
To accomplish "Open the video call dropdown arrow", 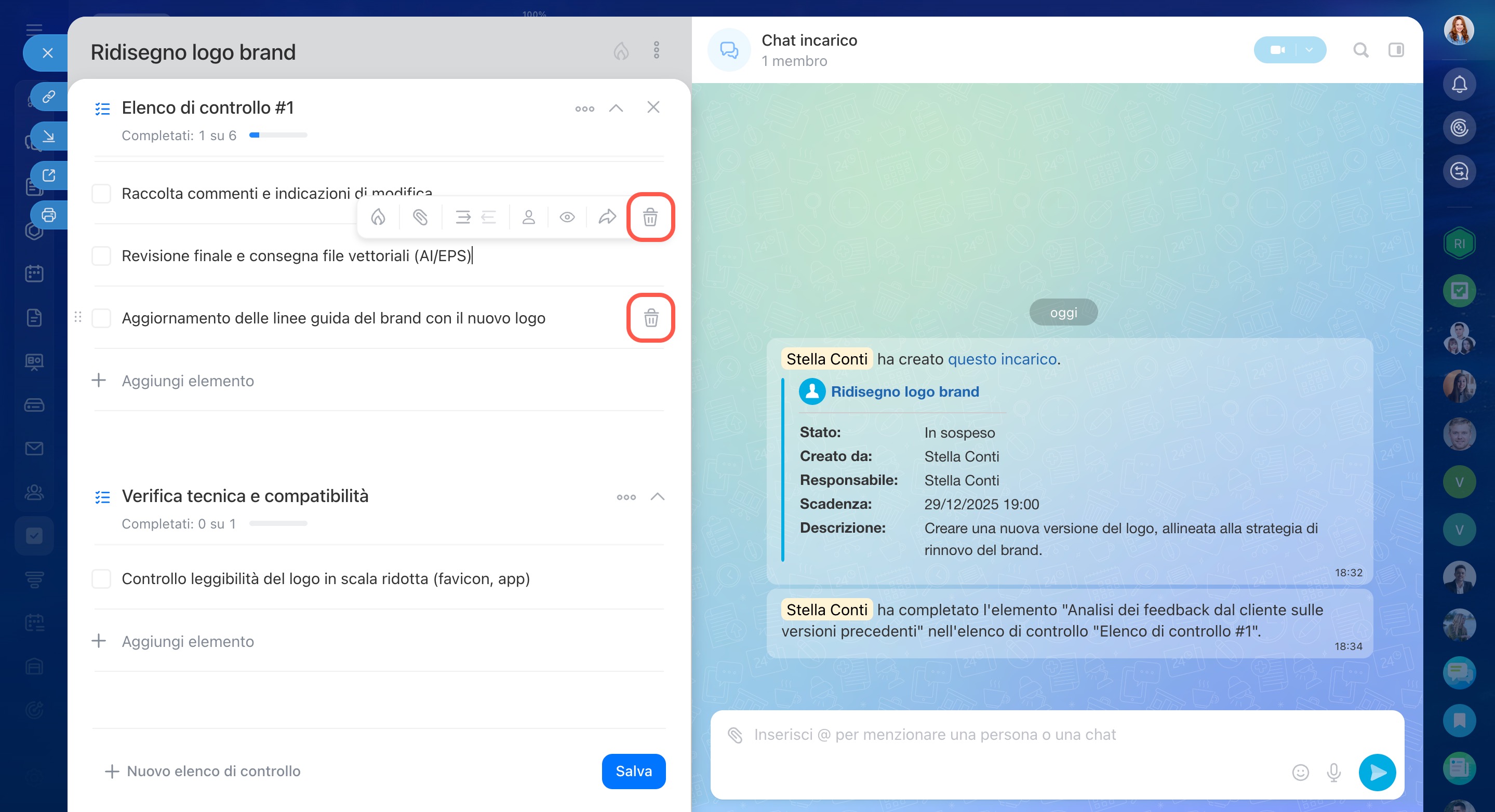I will [1309, 50].
